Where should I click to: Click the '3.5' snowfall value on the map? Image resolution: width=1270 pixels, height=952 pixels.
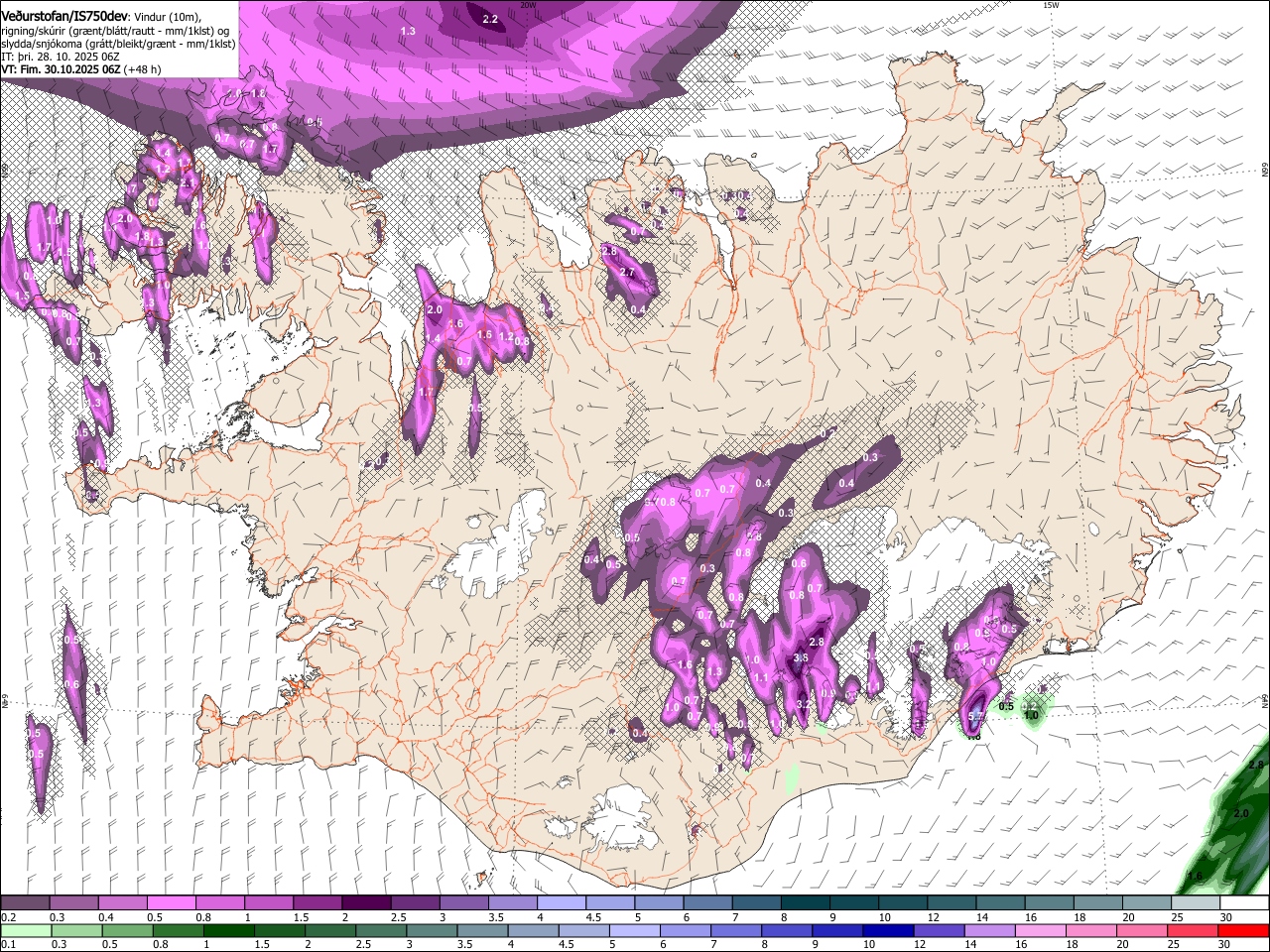(x=802, y=657)
